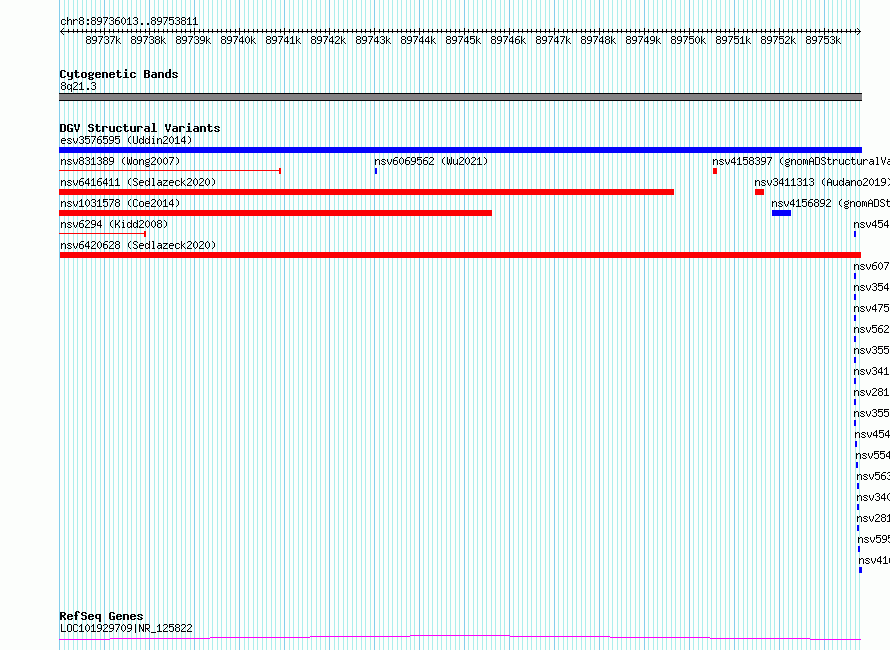This screenshot has height=650, width=890.
Task: Open the nsv1031578 (Coe2014) variant label
Action: [x=120, y=203]
